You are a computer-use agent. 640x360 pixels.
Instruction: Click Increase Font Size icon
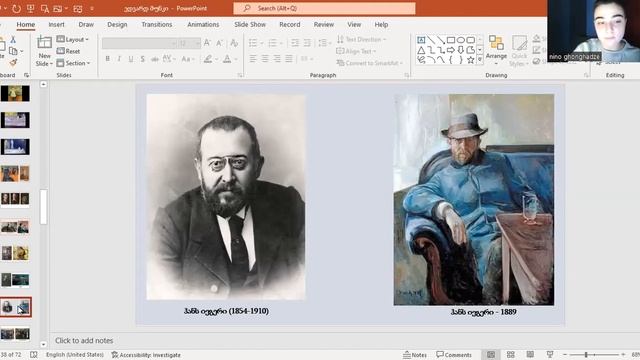pos(207,43)
